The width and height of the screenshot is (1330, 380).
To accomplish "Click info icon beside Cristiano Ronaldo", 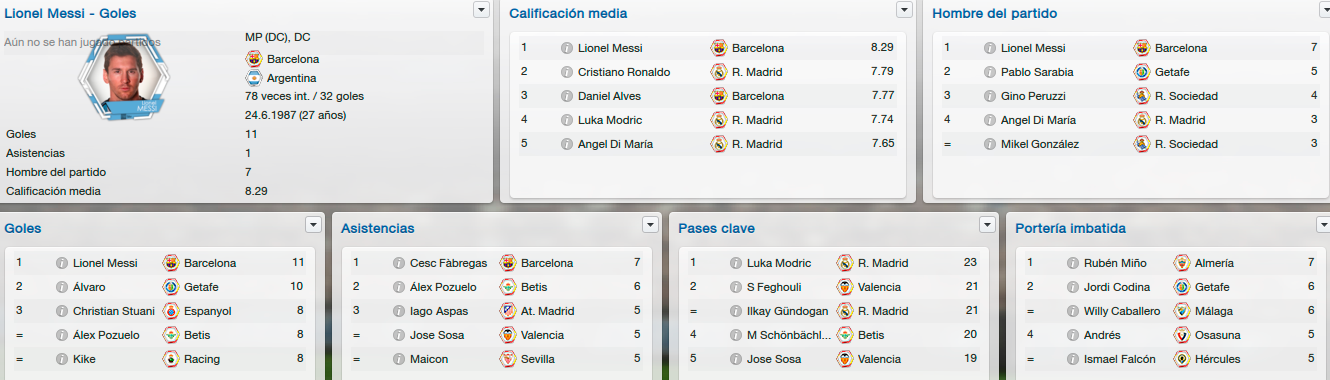I will point(567,72).
